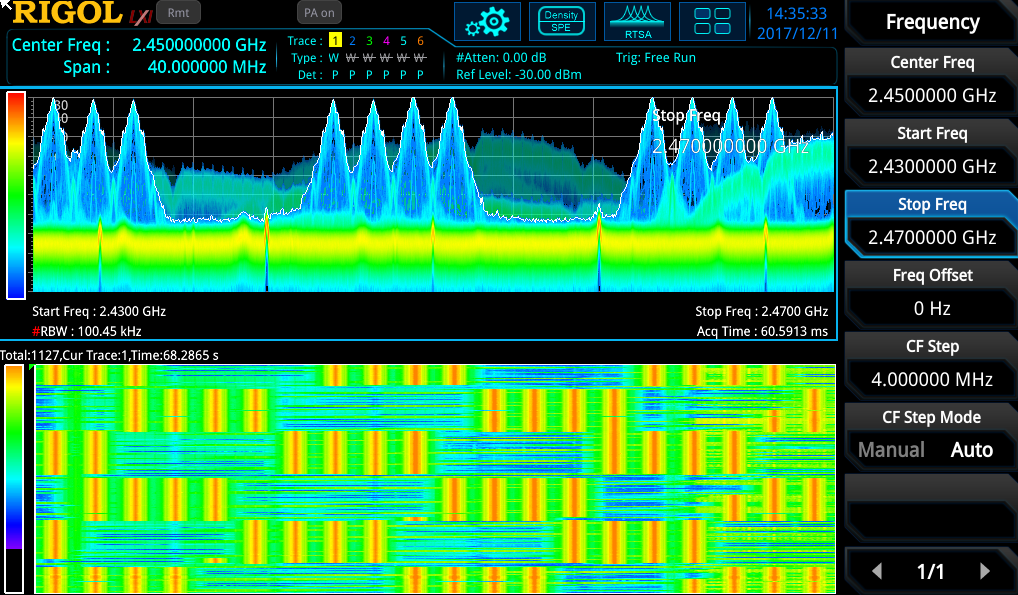Select Trace 1 yellow indicator

point(335,40)
